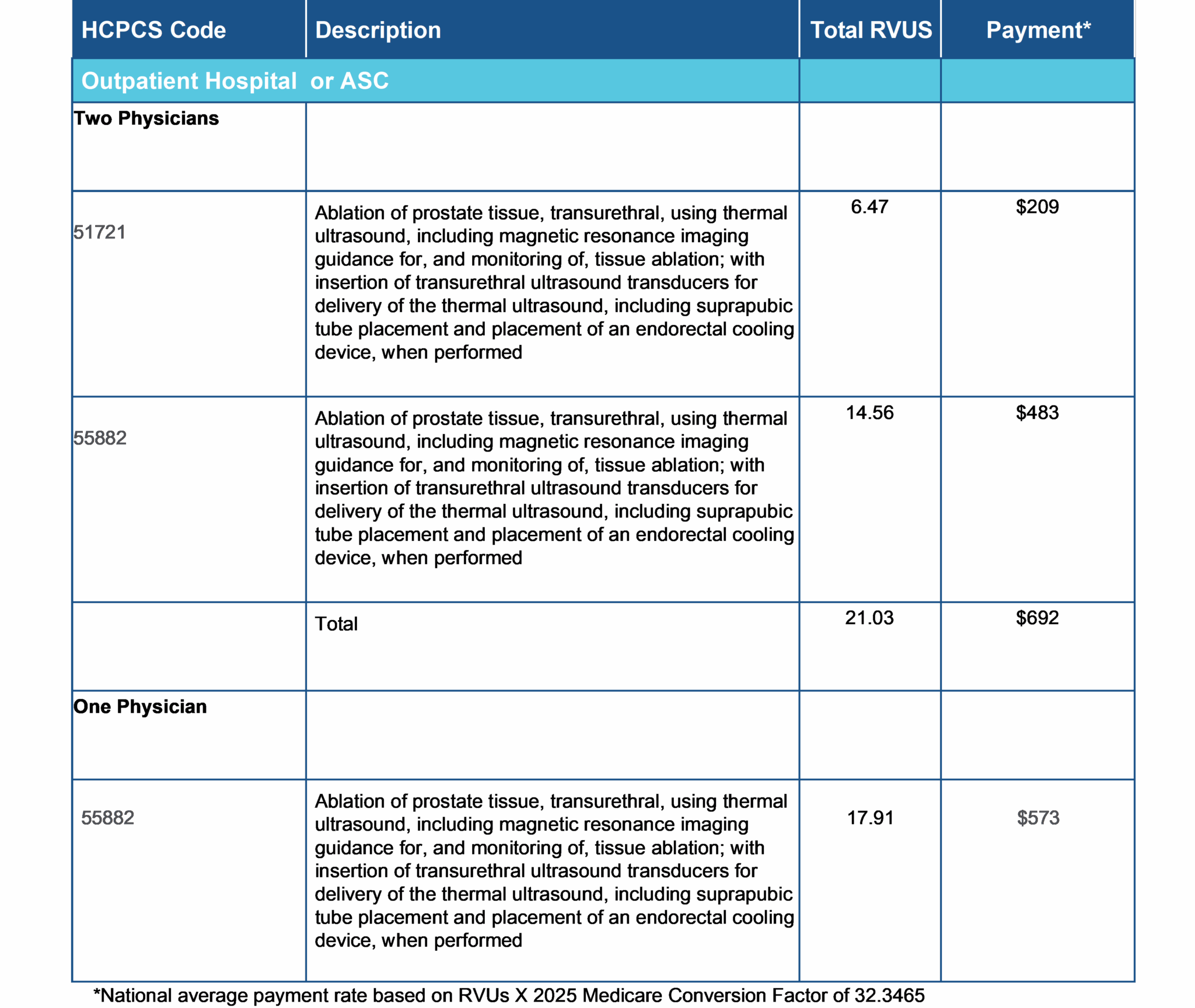Click the Total RVUS column header

871,30
